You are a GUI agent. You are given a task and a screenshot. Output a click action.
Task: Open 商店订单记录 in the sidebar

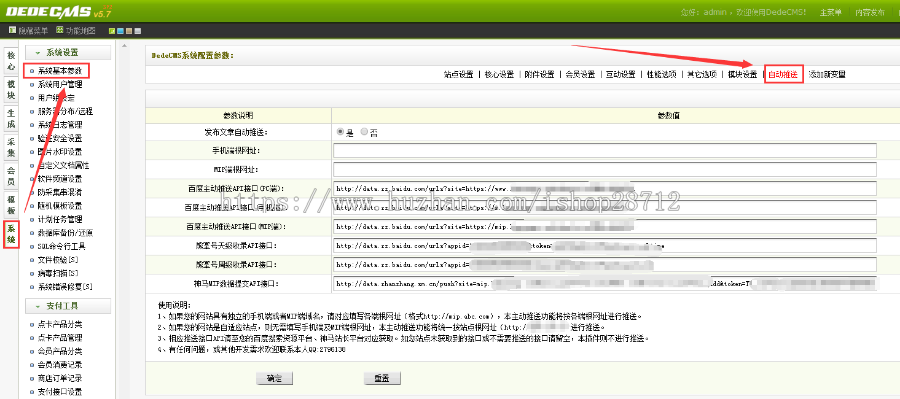click(60, 378)
